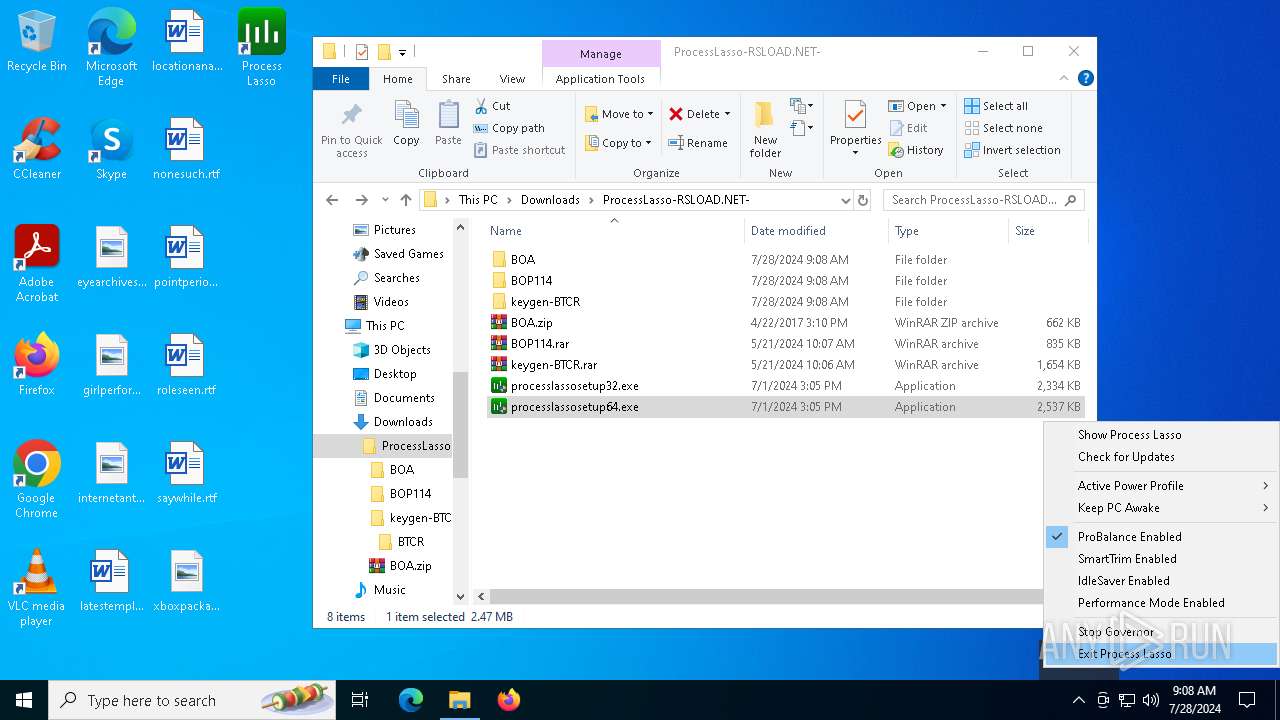1280x720 pixels.
Task: Toggle IdleSaver Enabled option
Action: (1161, 580)
